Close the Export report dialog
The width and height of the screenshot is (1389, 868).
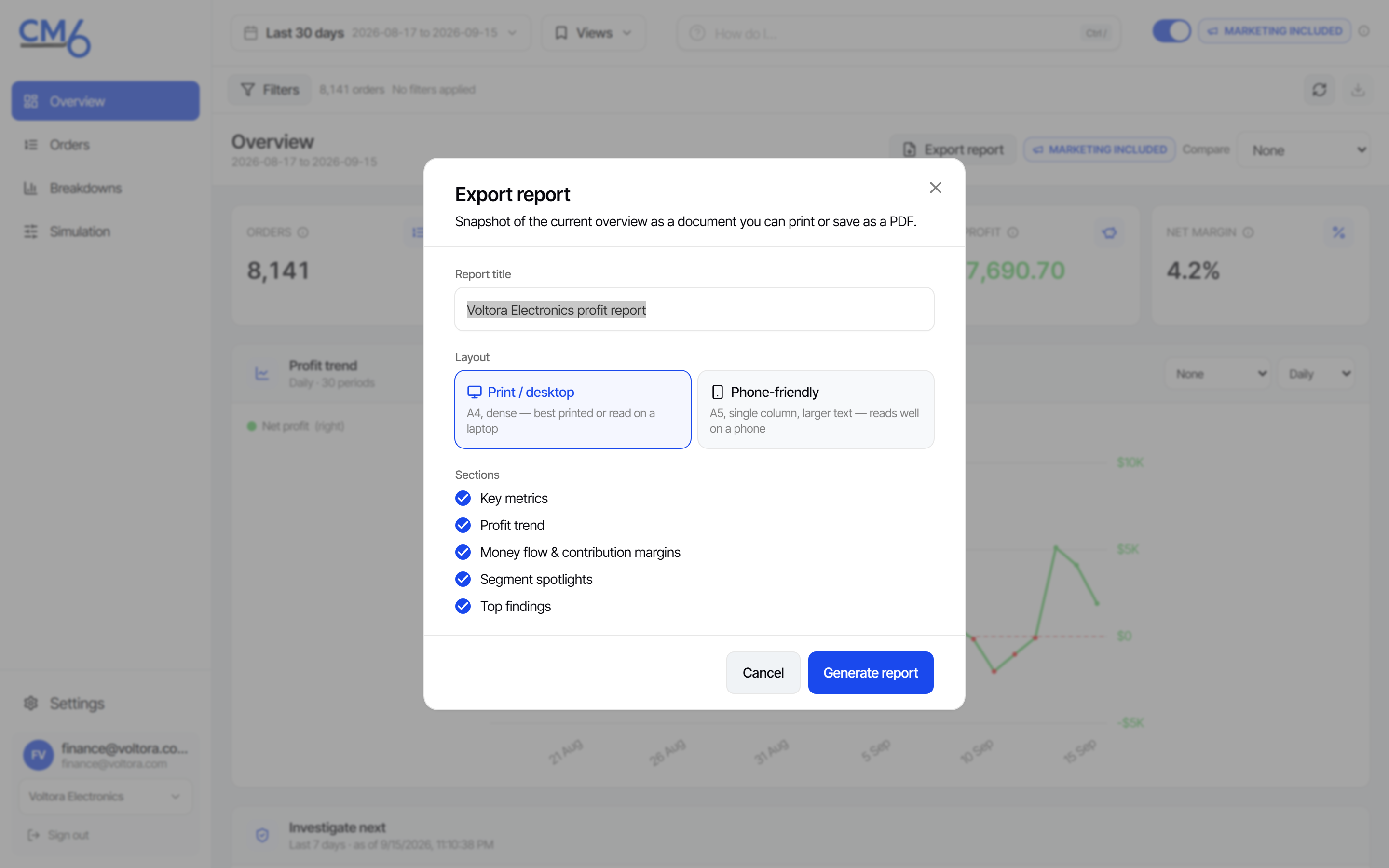pos(935,188)
